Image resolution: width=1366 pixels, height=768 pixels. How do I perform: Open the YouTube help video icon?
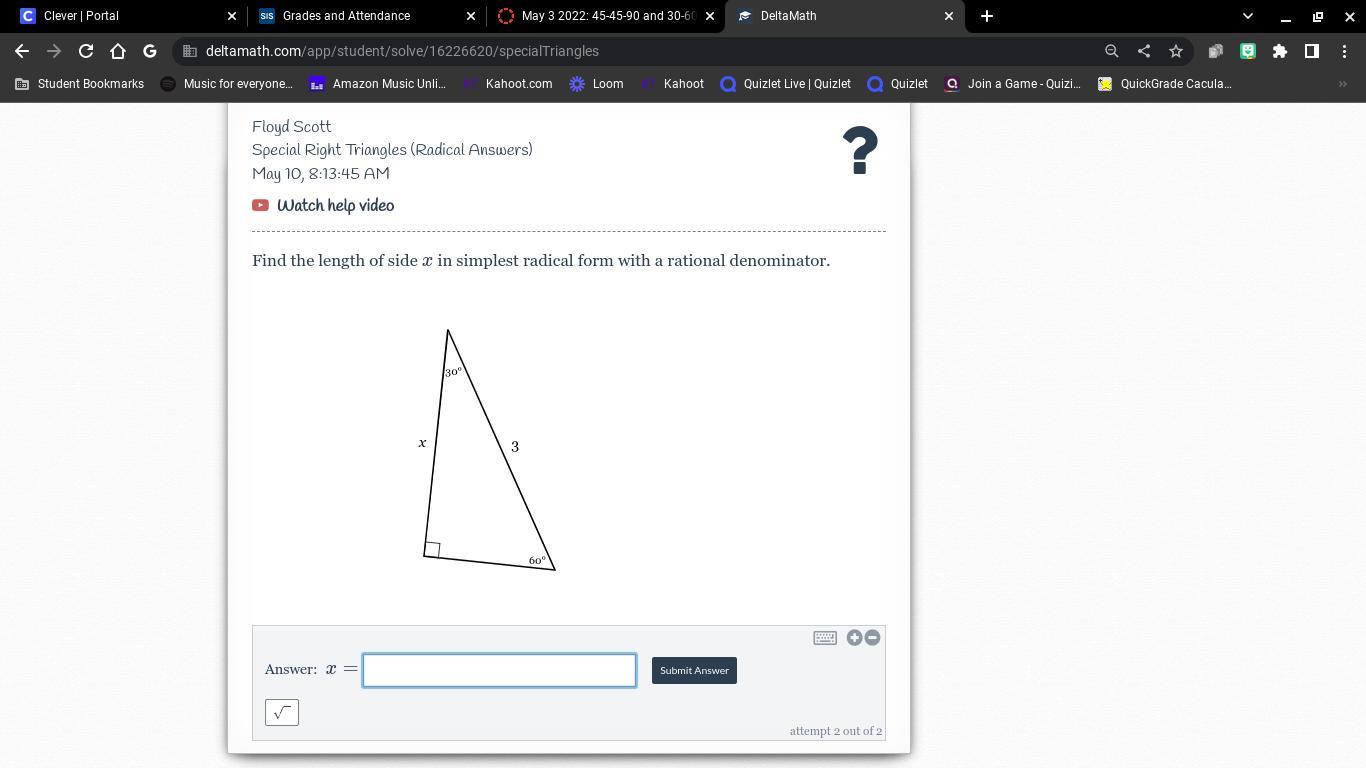pyautogui.click(x=260, y=205)
